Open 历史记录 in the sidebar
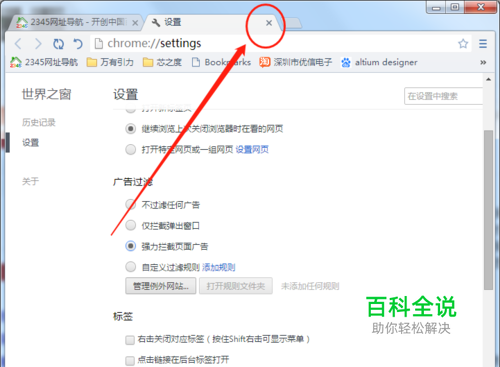The height and width of the screenshot is (367, 500). (x=39, y=123)
